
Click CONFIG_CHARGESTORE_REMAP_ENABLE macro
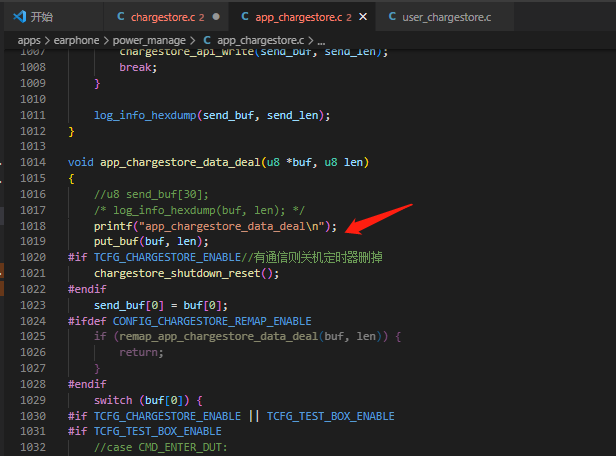pos(212,321)
